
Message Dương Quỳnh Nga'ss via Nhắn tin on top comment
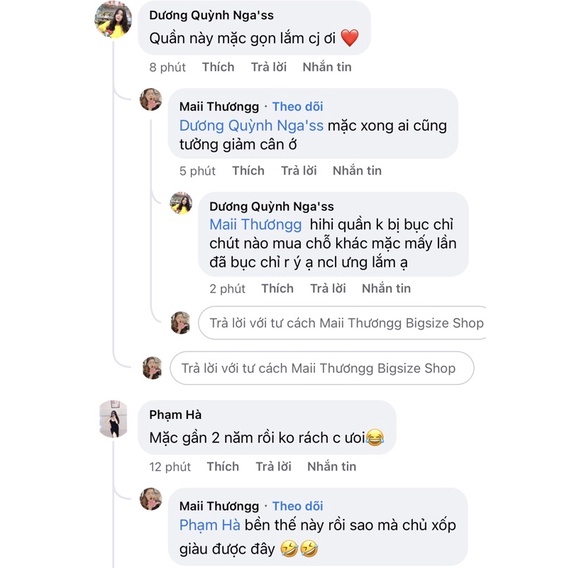(327, 67)
